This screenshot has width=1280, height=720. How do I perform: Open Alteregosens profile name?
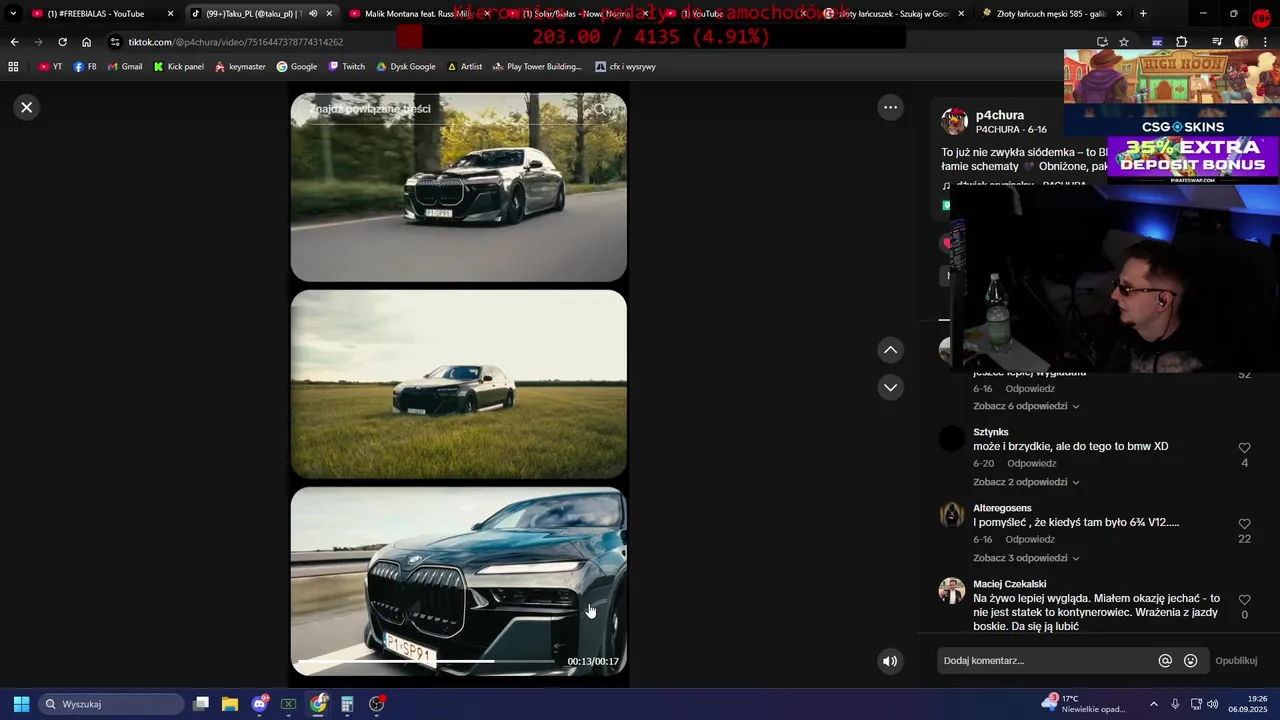click(1002, 508)
